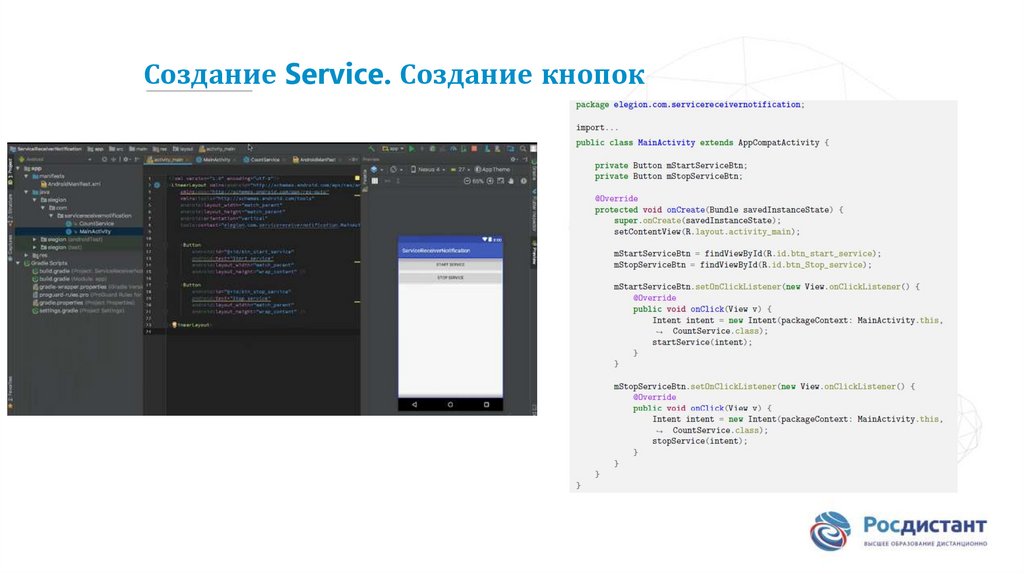
Task: Select build.gradle (Module: app) file
Action: click(69, 279)
